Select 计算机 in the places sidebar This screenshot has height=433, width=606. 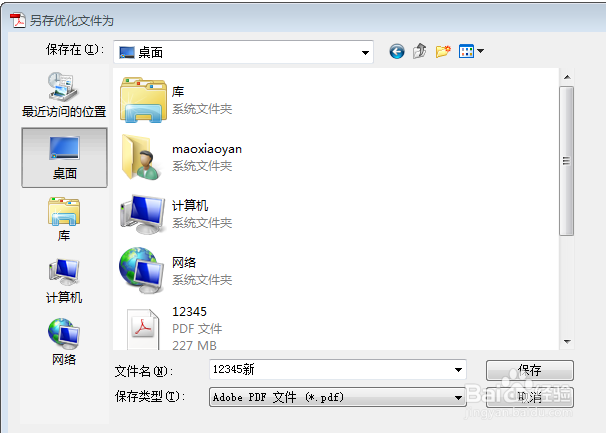pos(64,281)
